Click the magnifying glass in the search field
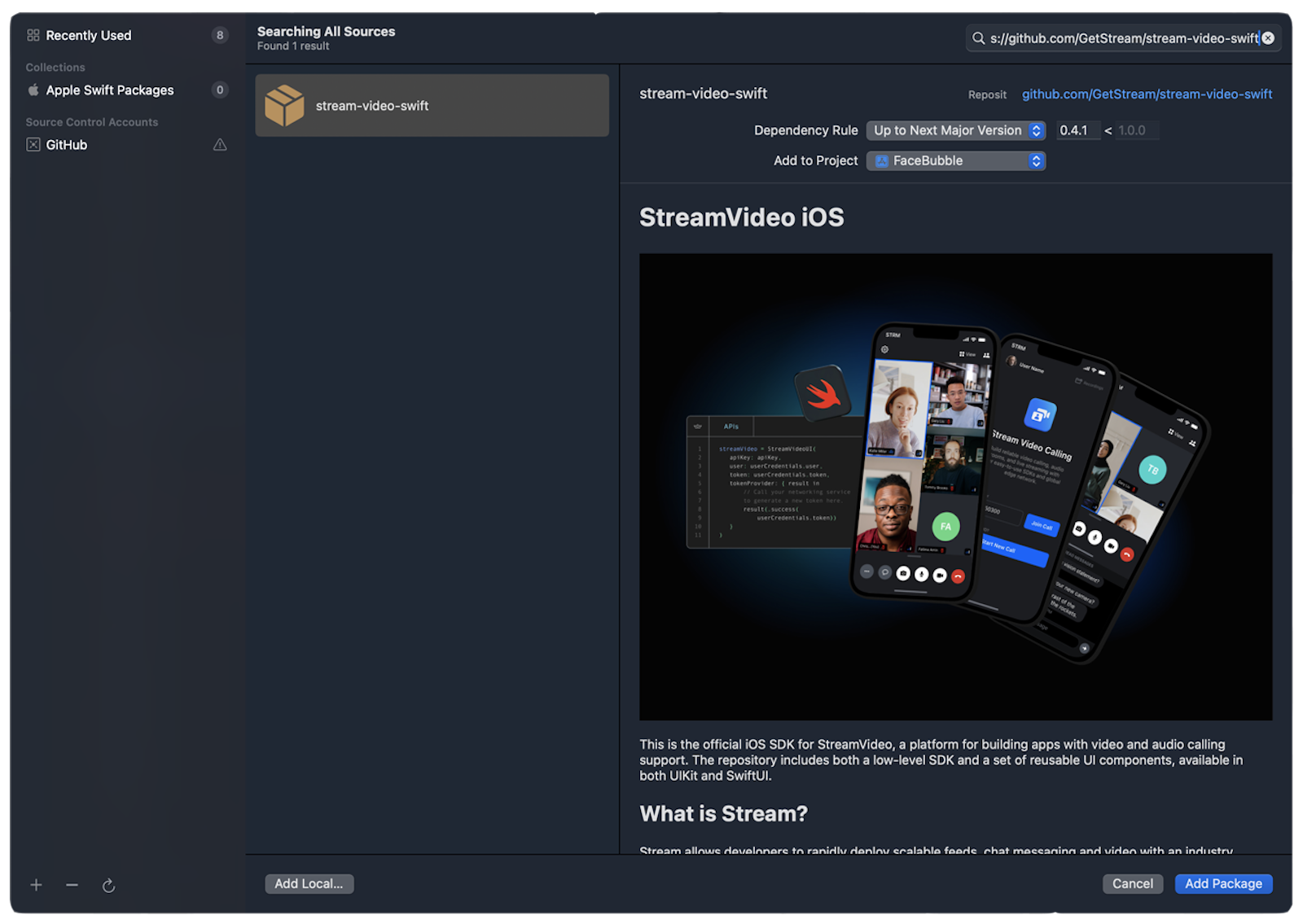This screenshot has width=1303, height=924. point(978,37)
